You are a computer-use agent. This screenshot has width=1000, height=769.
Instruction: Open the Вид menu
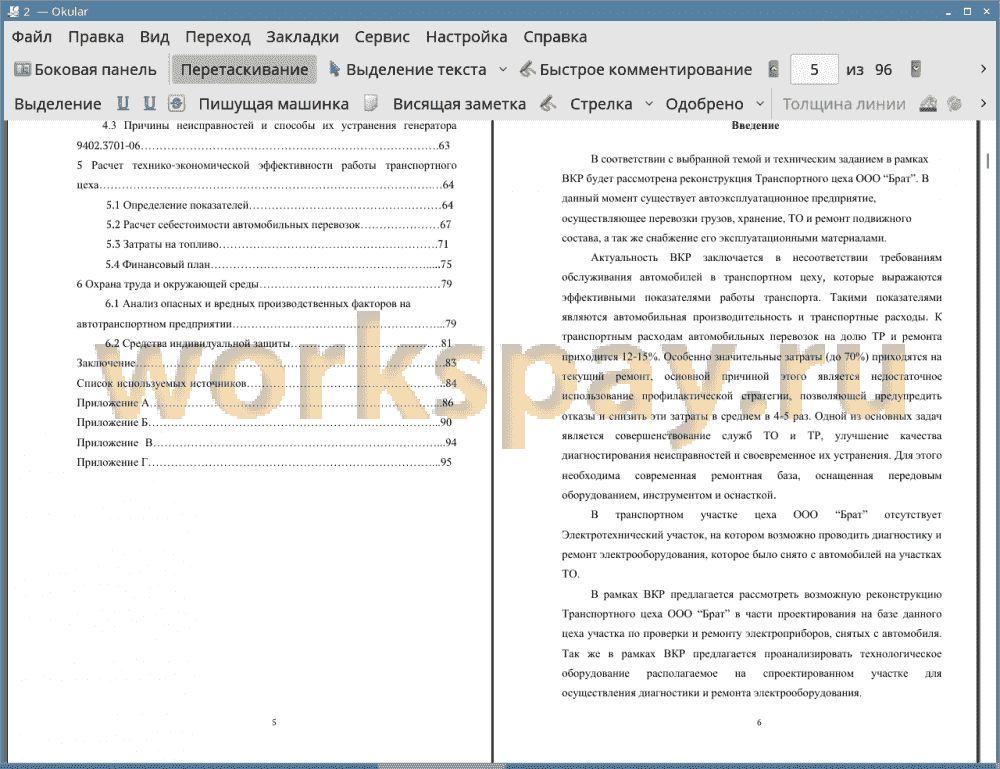pos(154,37)
